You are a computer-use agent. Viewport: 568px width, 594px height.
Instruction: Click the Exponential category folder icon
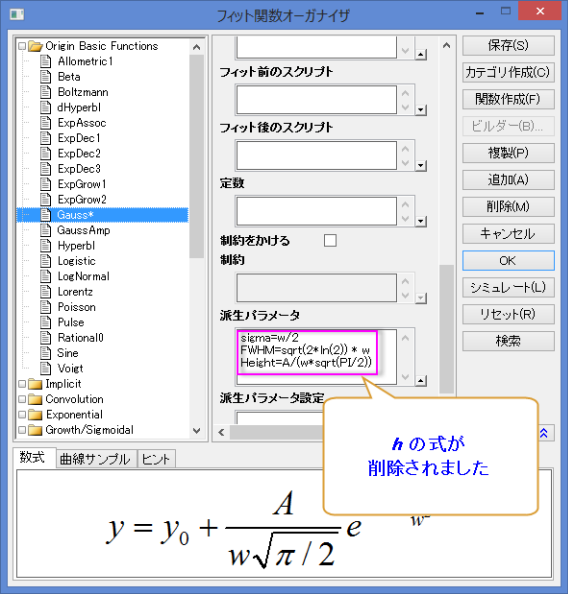coord(35,414)
